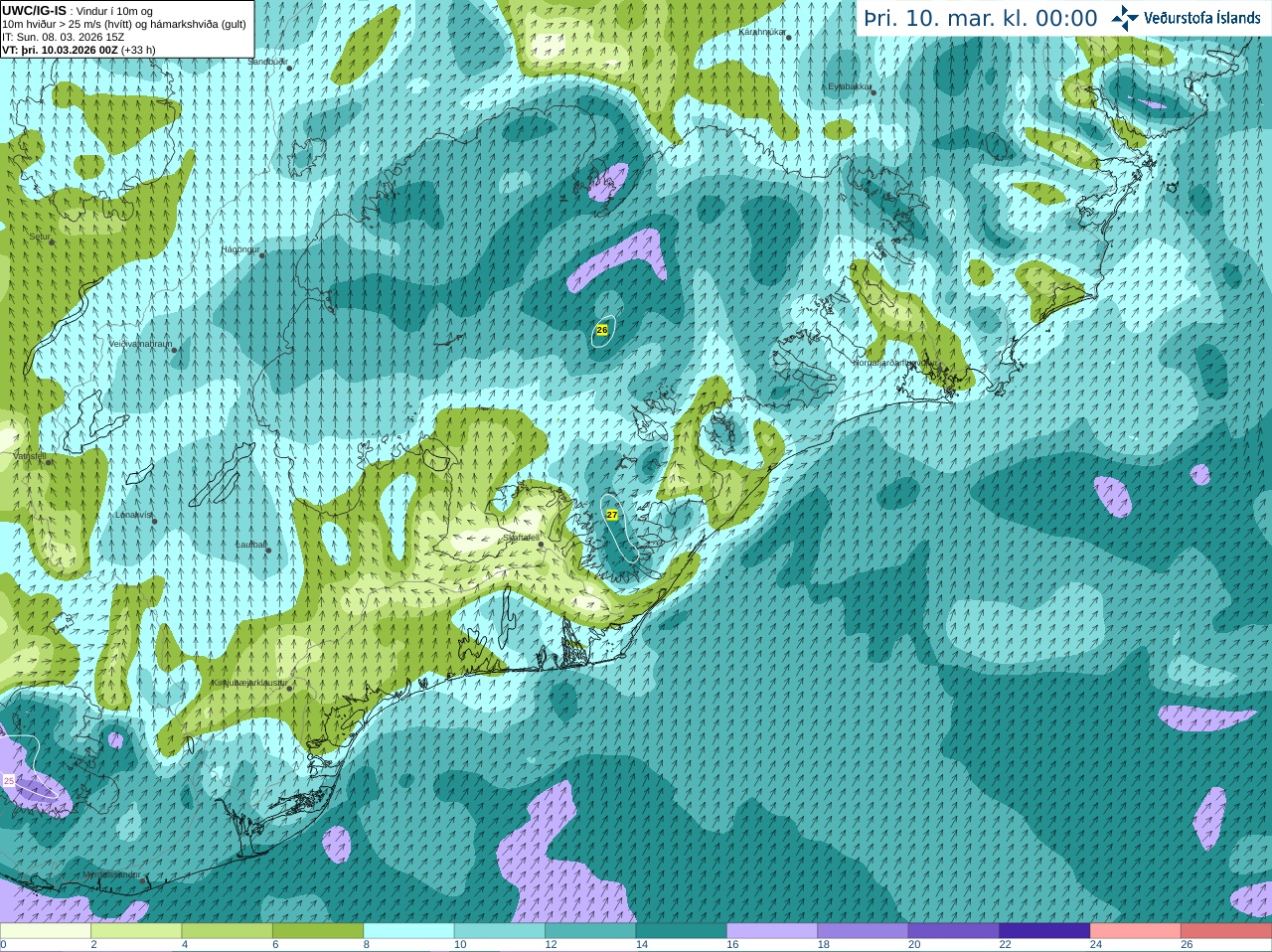Click the 14–16 m/s dark teal legend swatch
Screen dimensions: 1272x952
(x=682, y=931)
